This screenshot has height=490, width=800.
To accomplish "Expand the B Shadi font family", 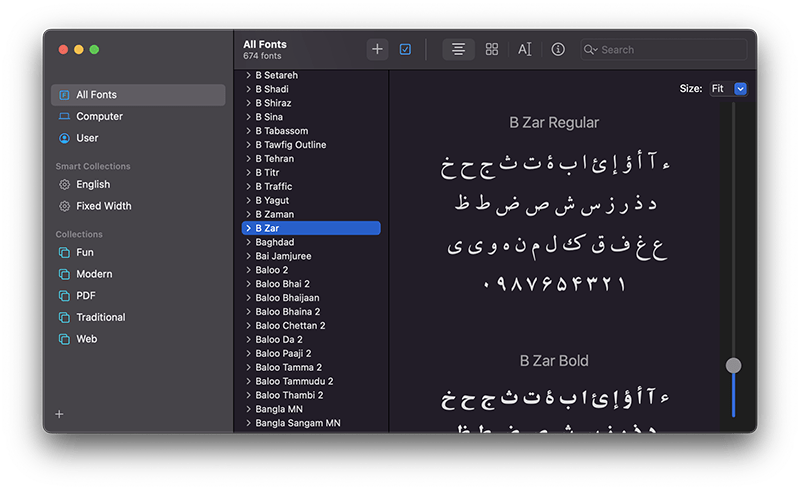I will click(x=248, y=89).
